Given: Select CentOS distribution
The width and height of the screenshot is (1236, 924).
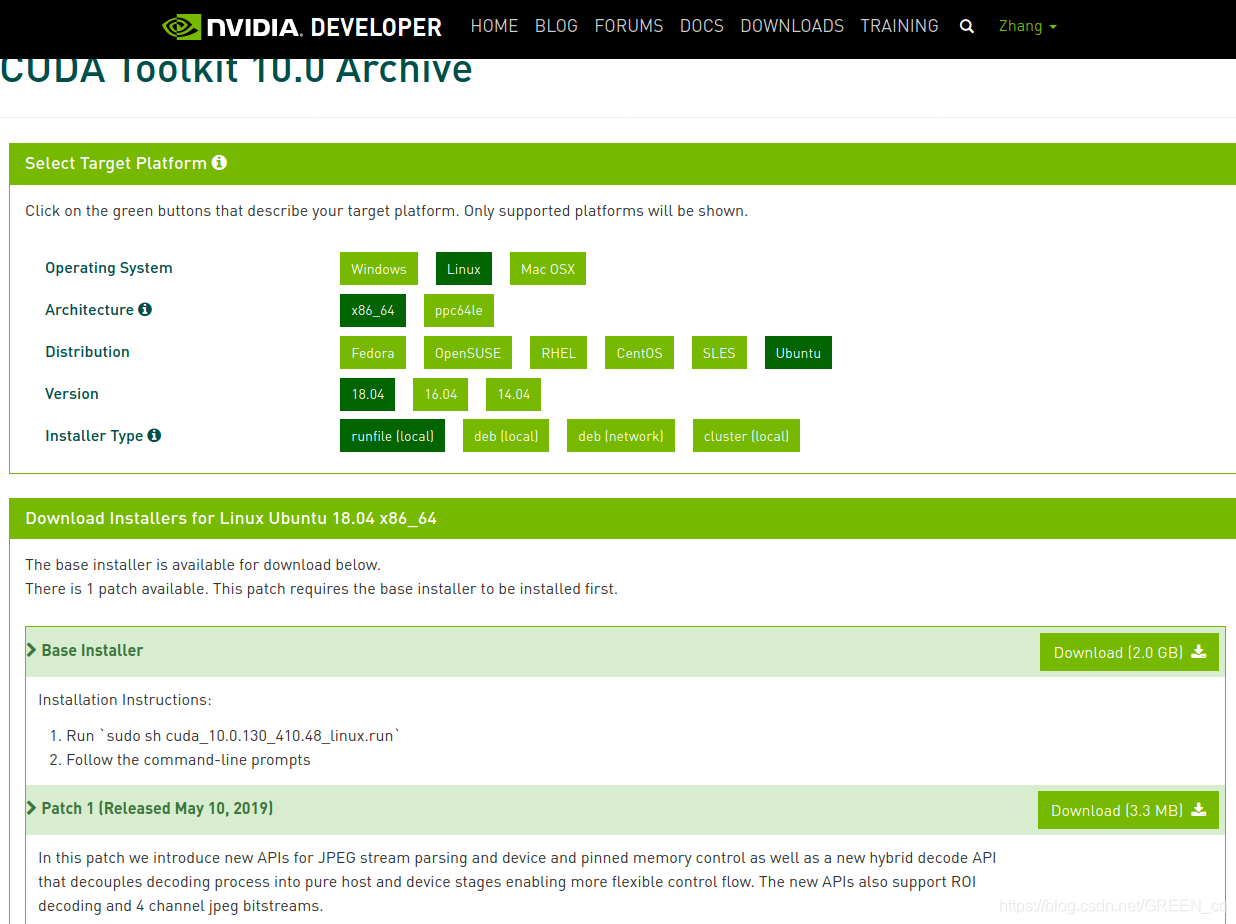Looking at the screenshot, I should click(x=640, y=353).
